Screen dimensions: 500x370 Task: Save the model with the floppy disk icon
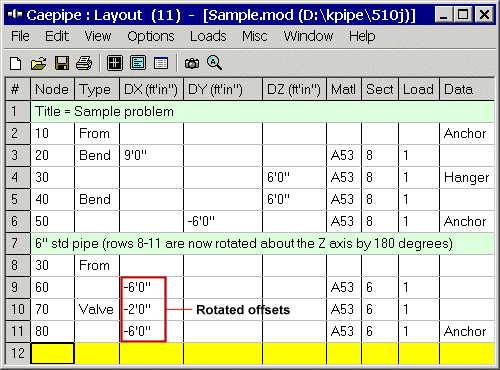(62, 63)
